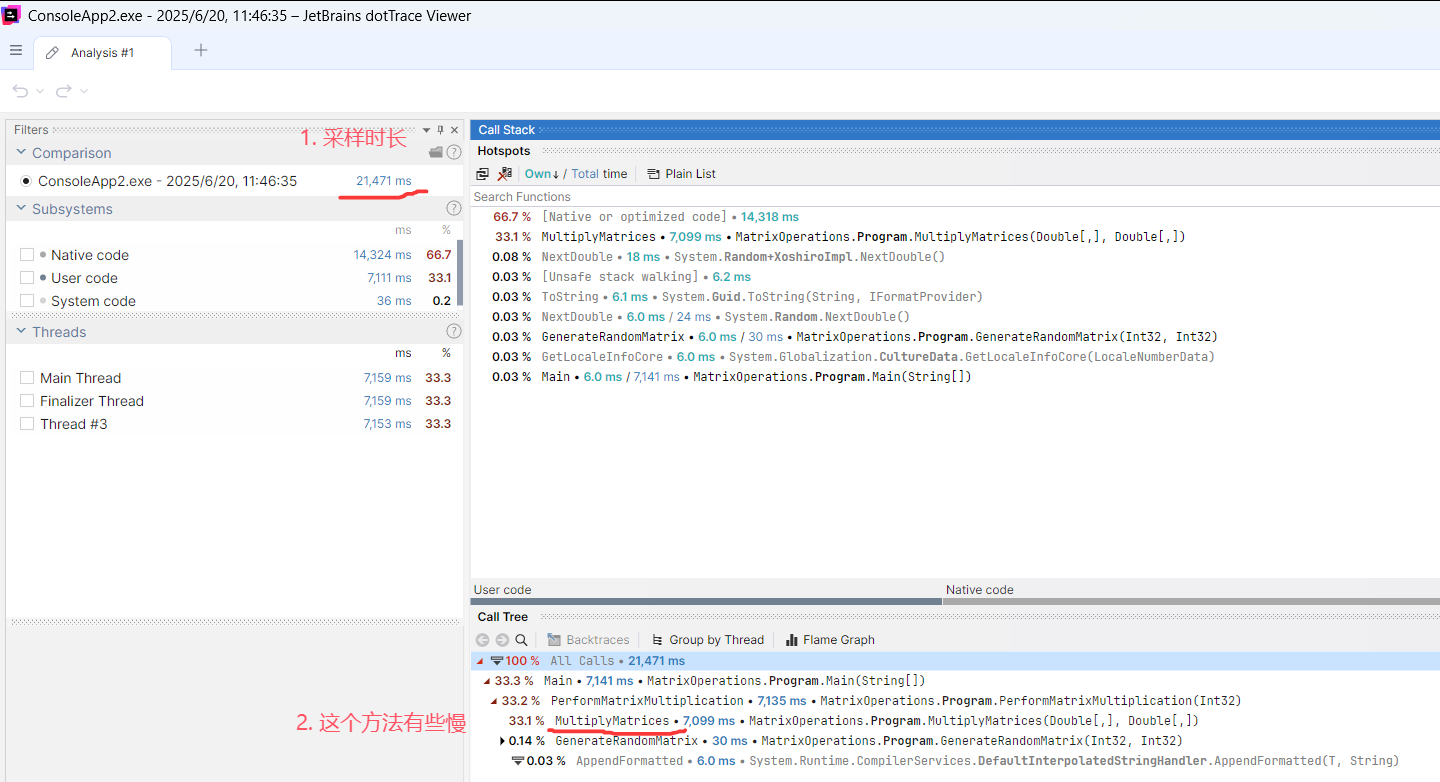This screenshot has width=1440, height=782.
Task: Collapse the PerformMatrixMultiplication call node
Action: [x=494, y=701]
